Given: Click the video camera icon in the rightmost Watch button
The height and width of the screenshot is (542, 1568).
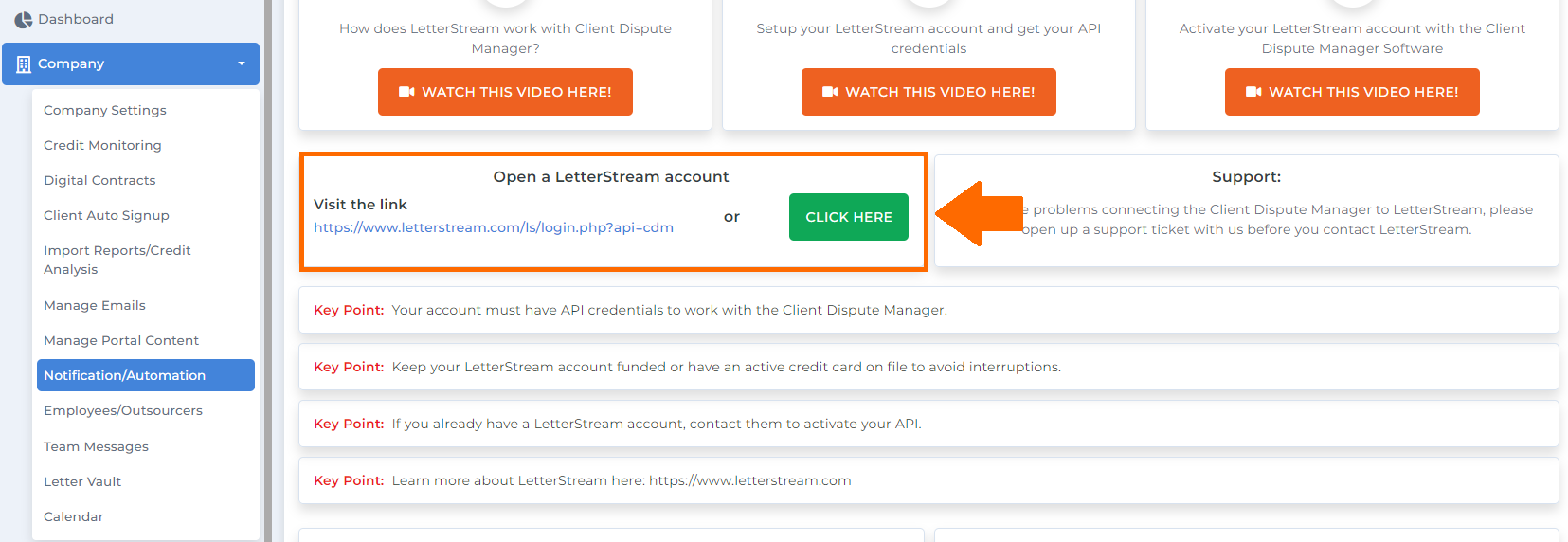Looking at the screenshot, I should 1254,92.
